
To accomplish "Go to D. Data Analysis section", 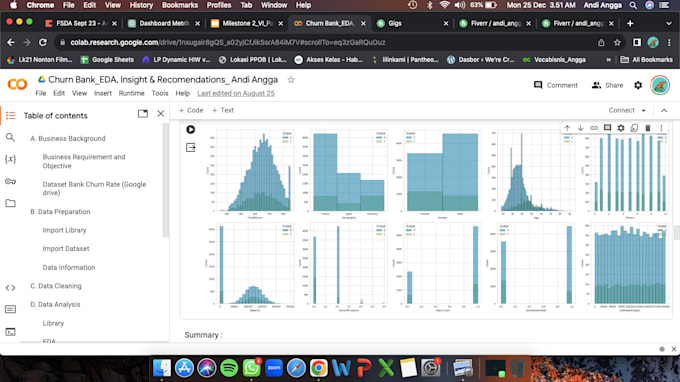I will 55,304.
